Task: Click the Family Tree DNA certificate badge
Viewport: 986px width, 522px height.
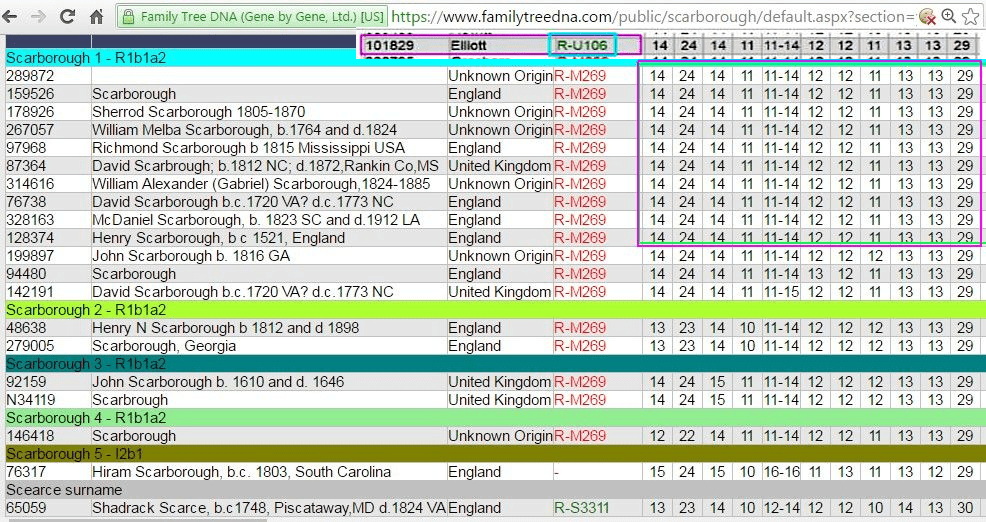Action: [x=253, y=17]
